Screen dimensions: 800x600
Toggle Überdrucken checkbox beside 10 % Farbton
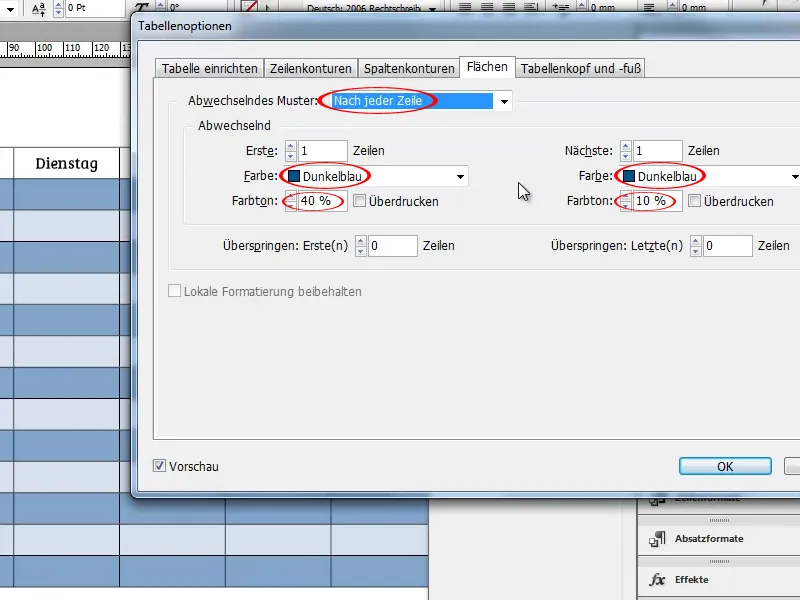click(694, 201)
